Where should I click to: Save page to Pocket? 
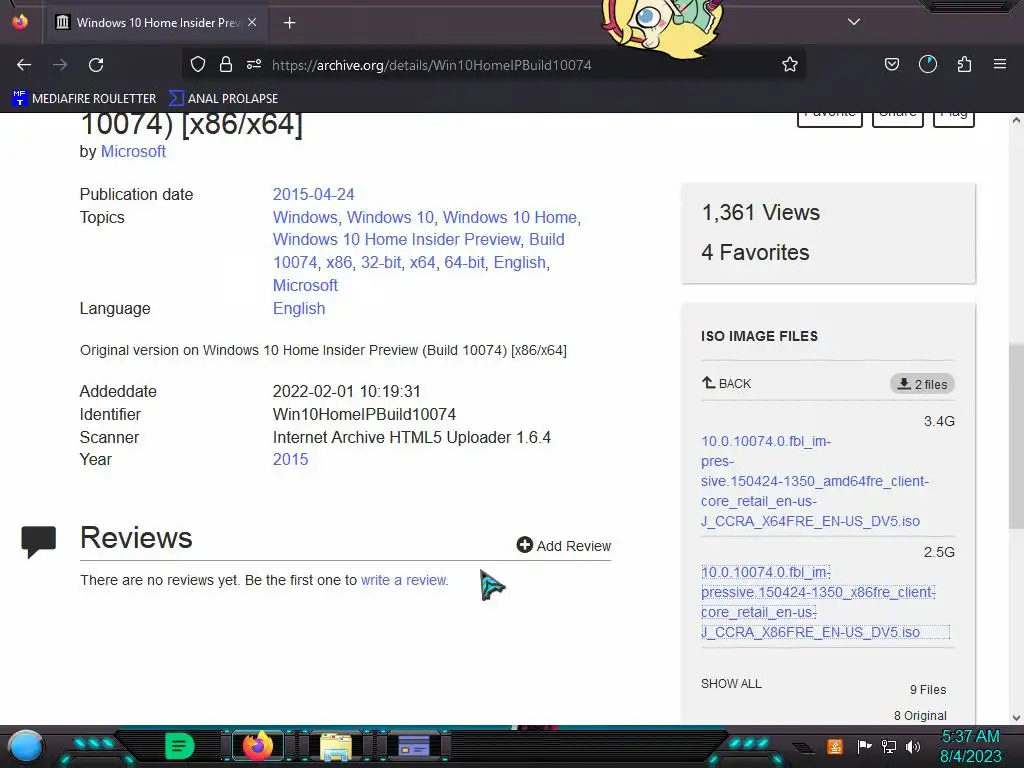[x=891, y=64]
